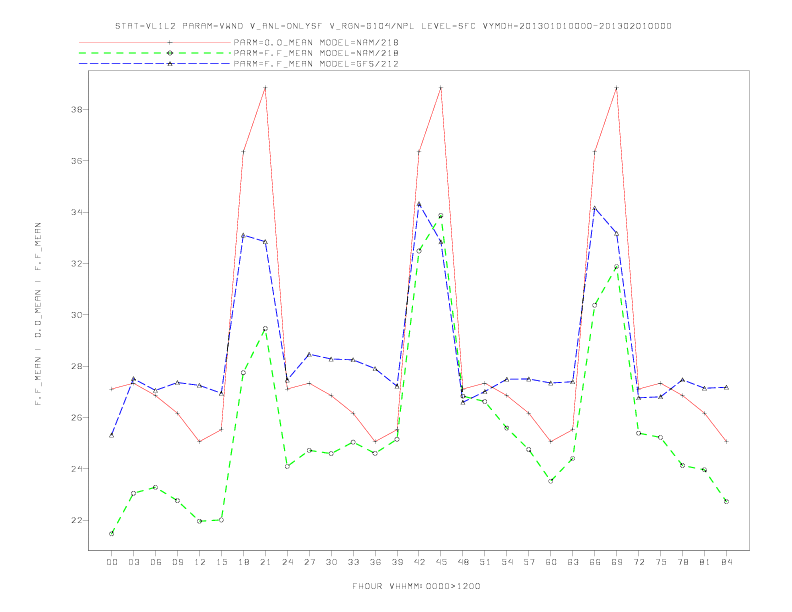Viewport: 792px width, 612px height.
Task: Click x-axis tick label 27
Action: (x=309, y=562)
